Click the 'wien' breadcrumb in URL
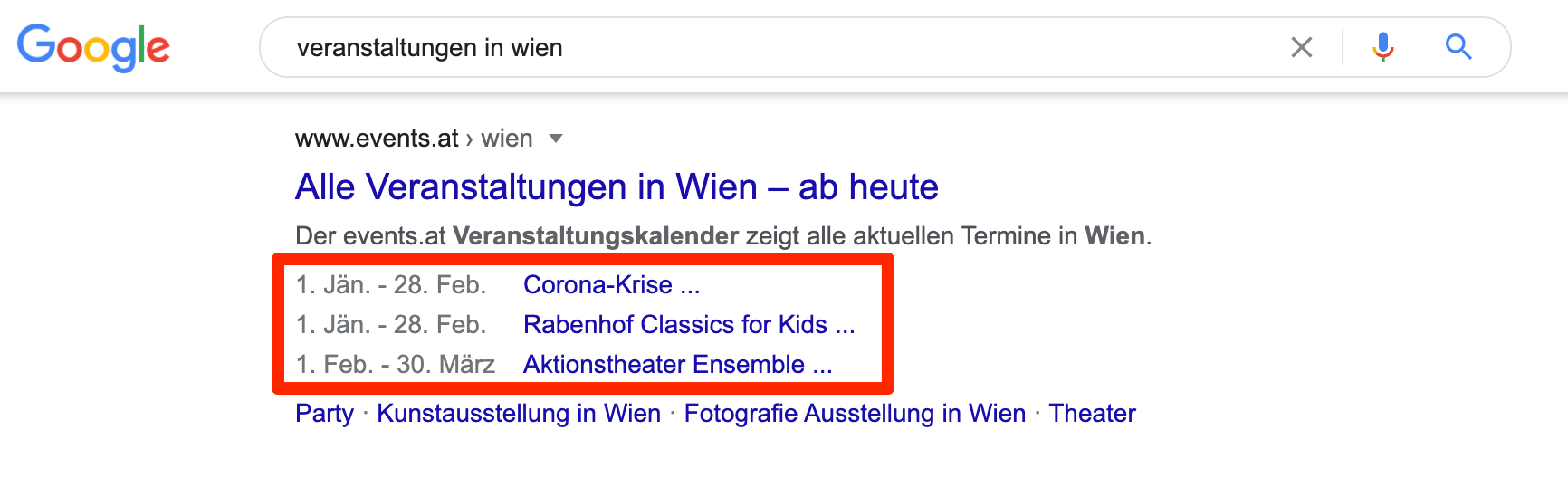 pyautogui.click(x=507, y=139)
